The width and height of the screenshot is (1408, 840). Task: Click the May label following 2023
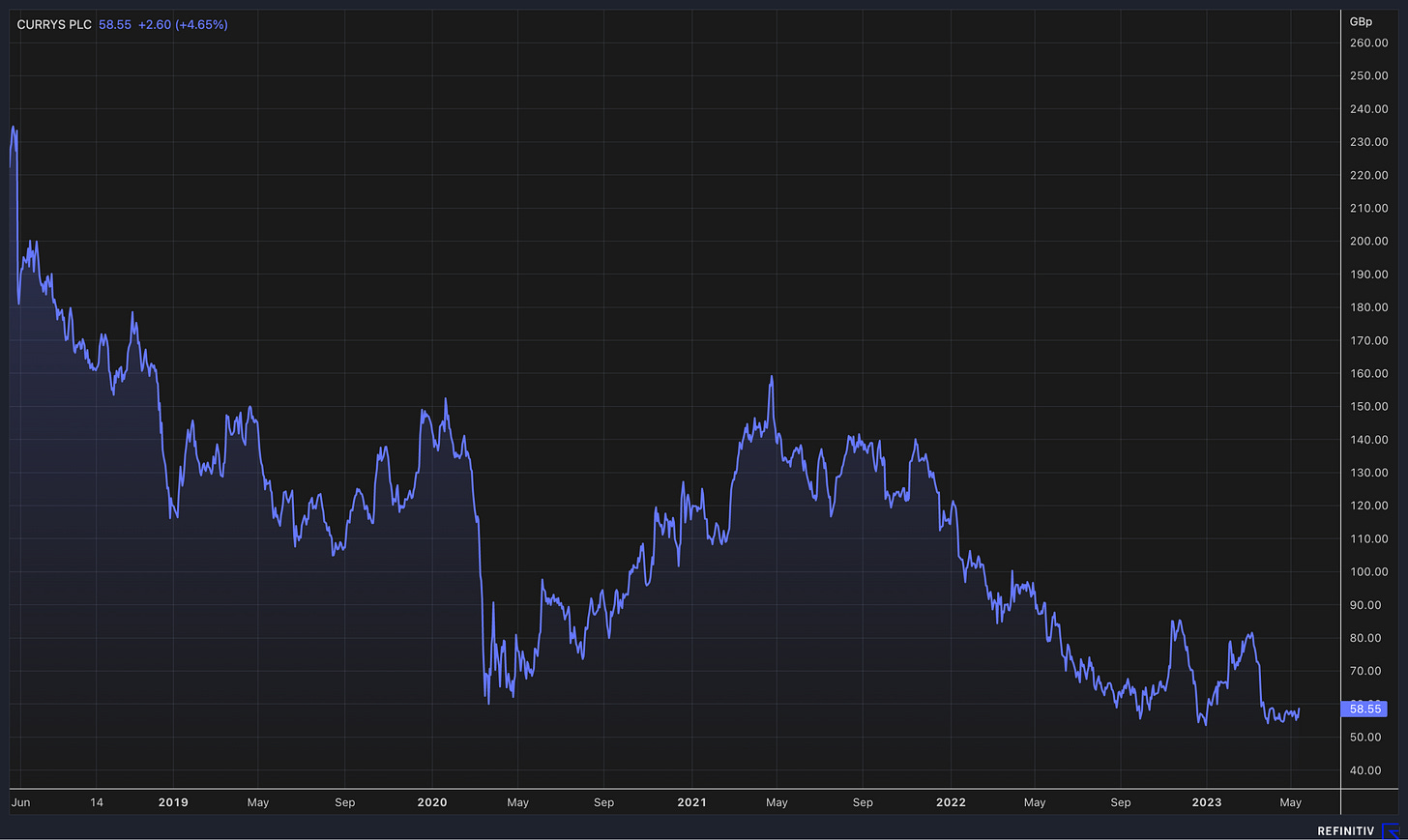click(x=1291, y=802)
